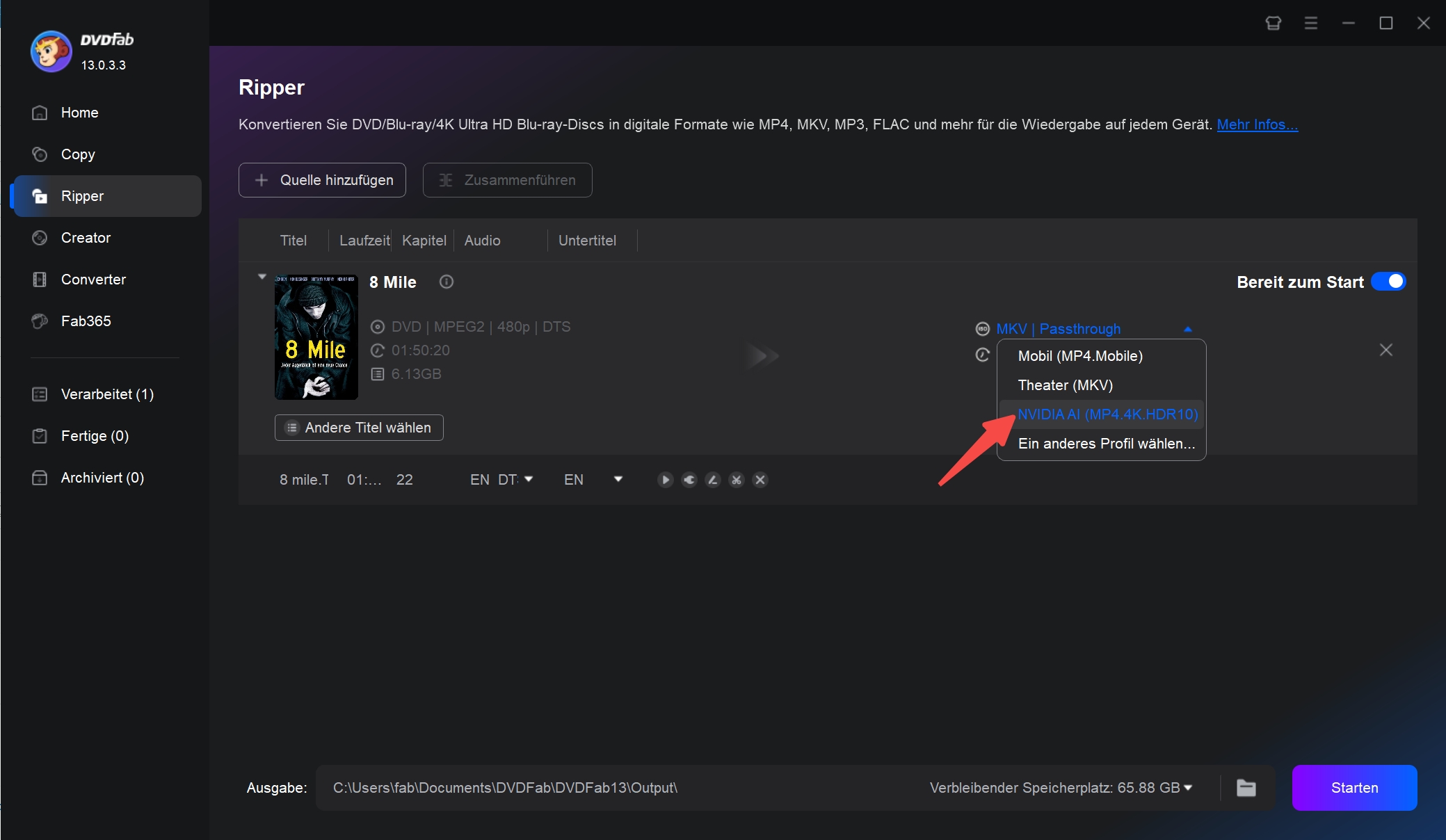Click the 8 Mile movie cover thumbnail

coord(316,337)
